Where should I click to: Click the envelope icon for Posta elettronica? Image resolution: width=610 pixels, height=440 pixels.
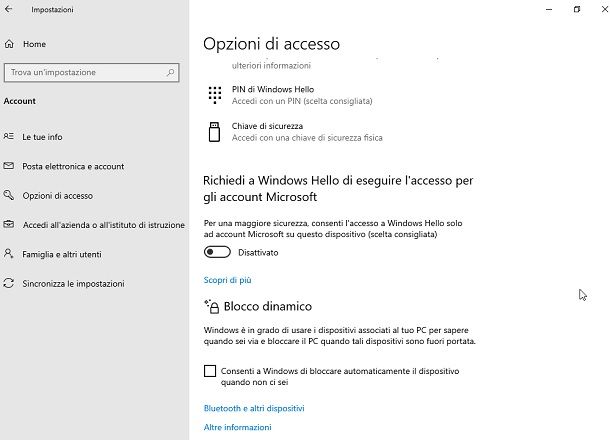[9, 166]
